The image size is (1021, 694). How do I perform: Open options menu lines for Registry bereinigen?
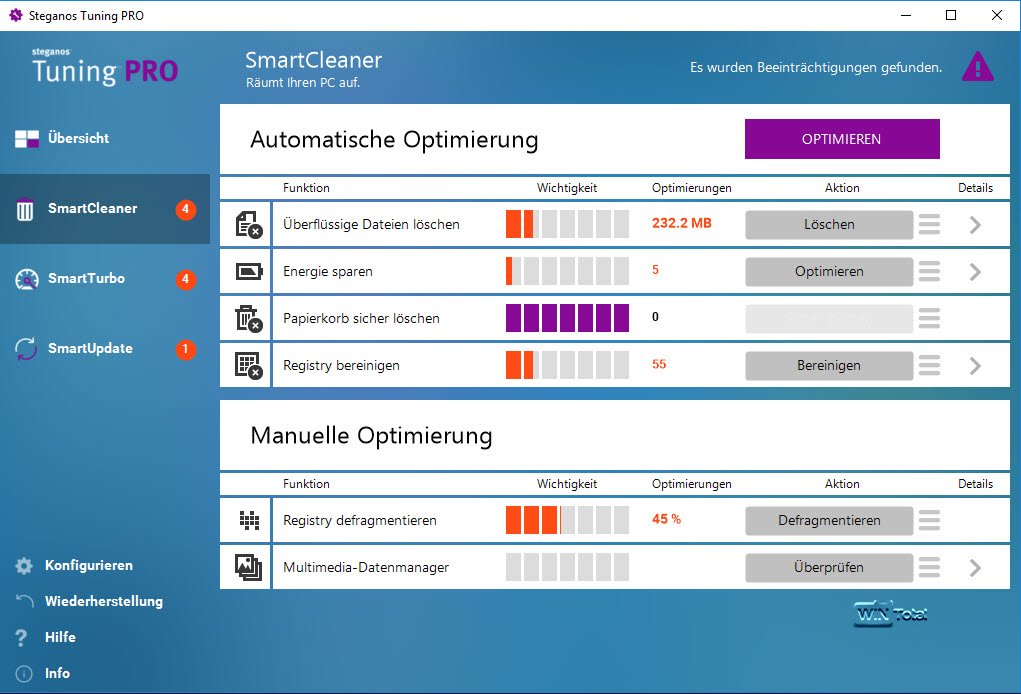point(929,365)
